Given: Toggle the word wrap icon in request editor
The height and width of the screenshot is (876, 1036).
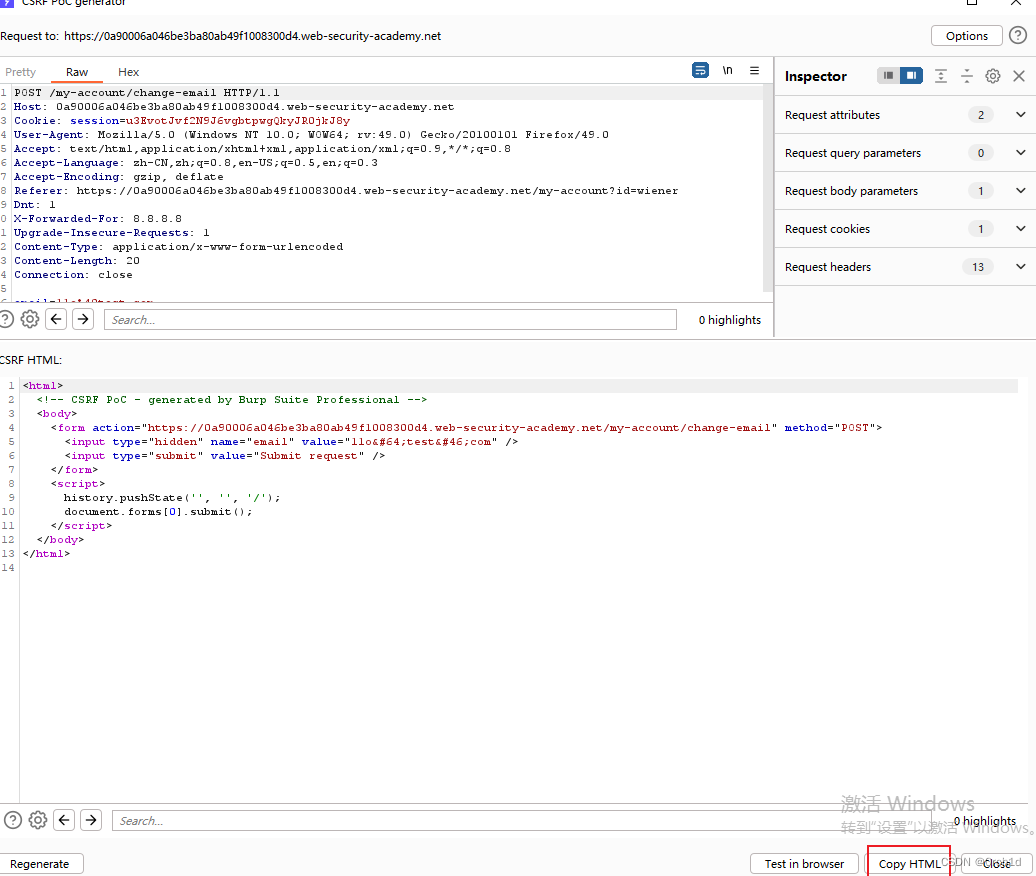Looking at the screenshot, I should (x=700, y=70).
